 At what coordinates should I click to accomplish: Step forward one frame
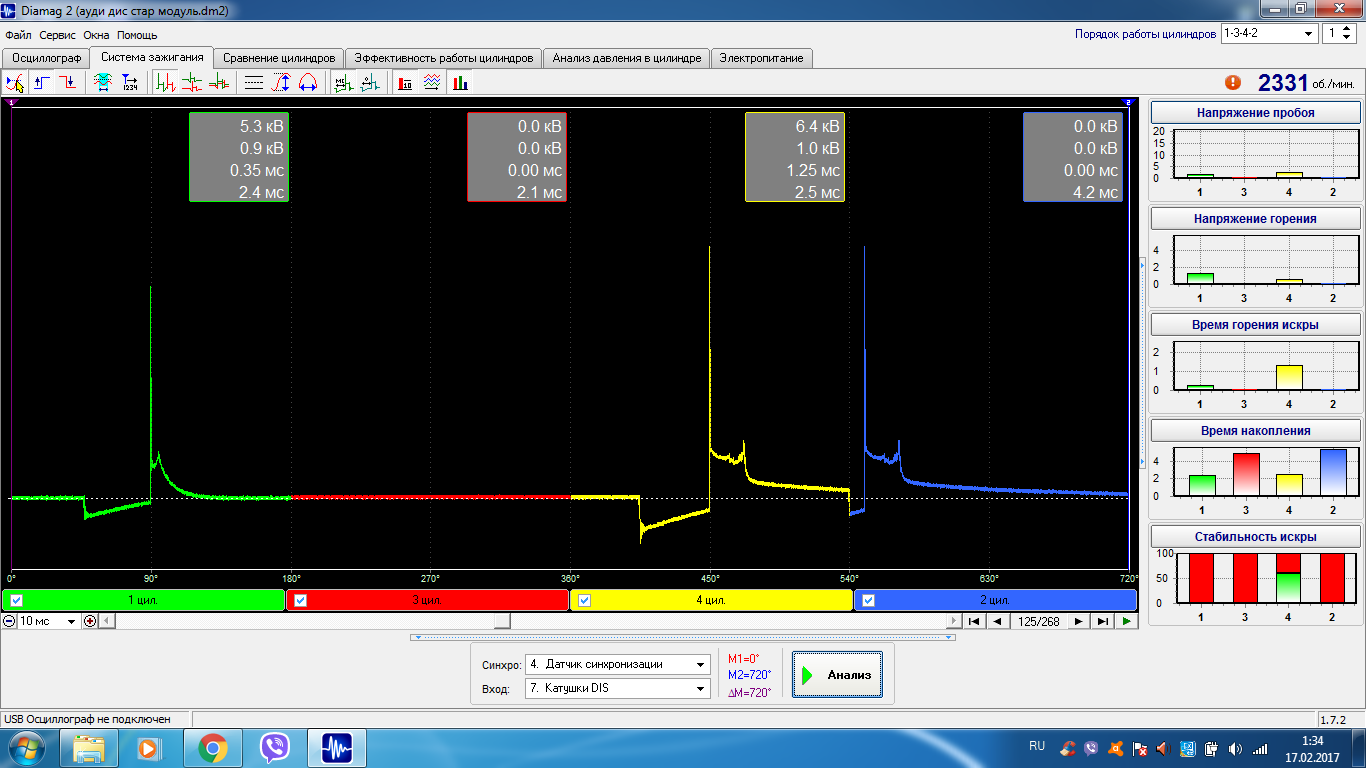pos(1078,621)
